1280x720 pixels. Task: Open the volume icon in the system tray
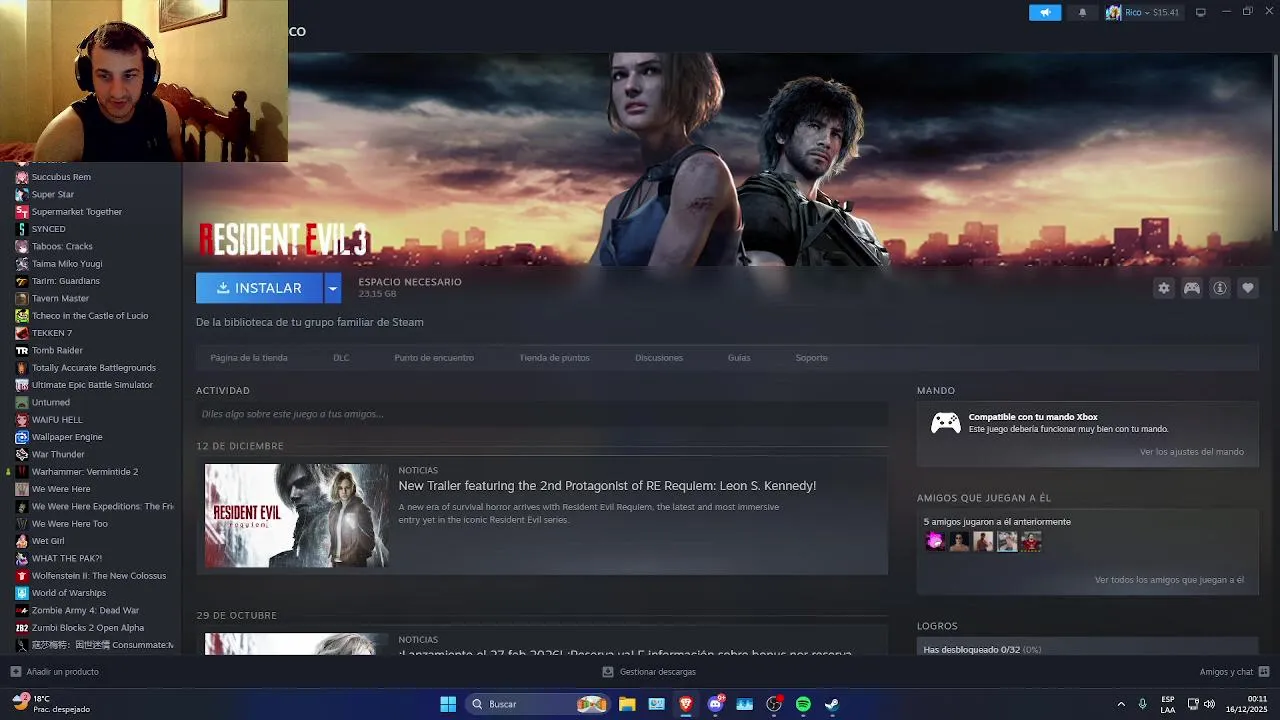click(x=1210, y=704)
